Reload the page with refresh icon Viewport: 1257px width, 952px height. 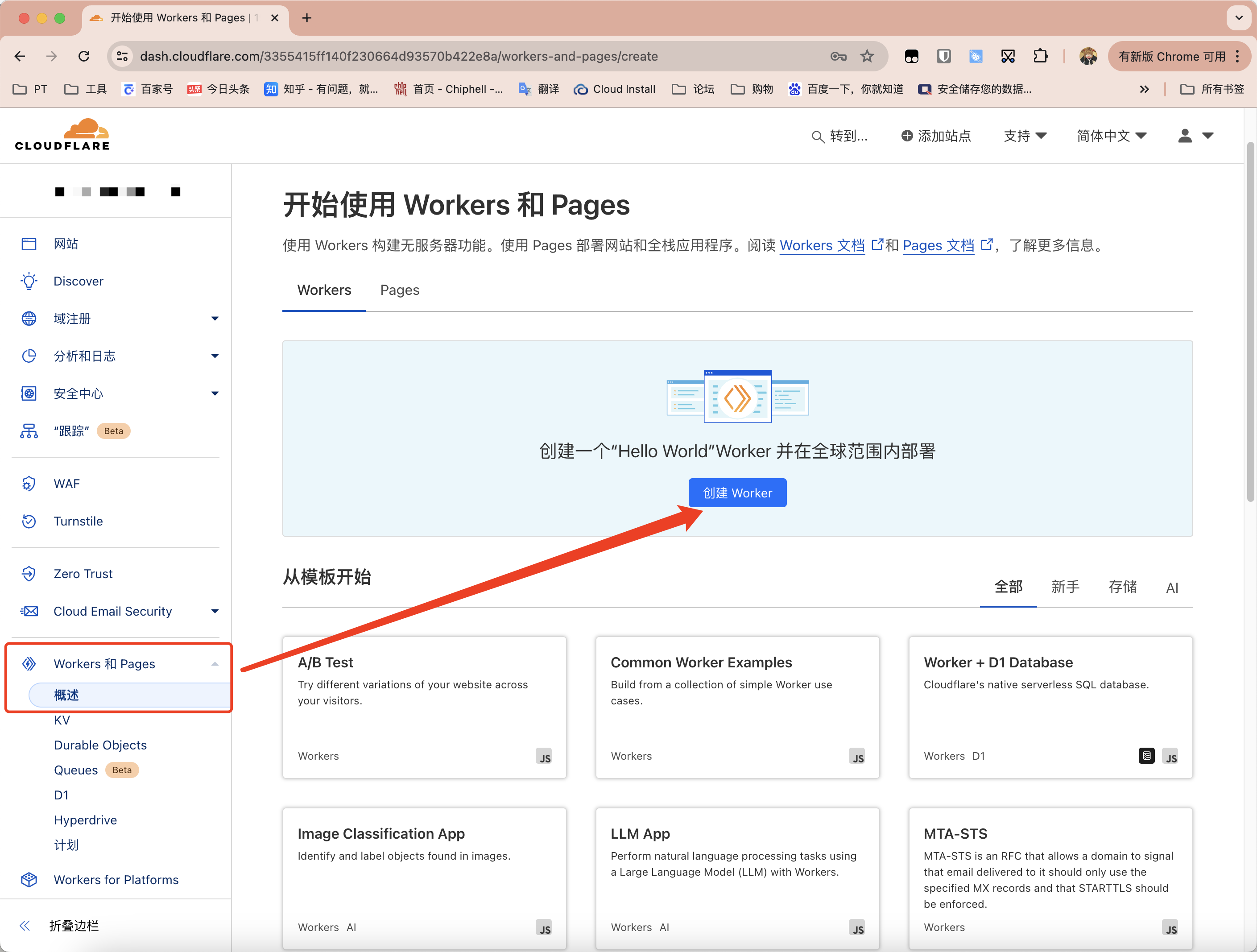pos(84,56)
